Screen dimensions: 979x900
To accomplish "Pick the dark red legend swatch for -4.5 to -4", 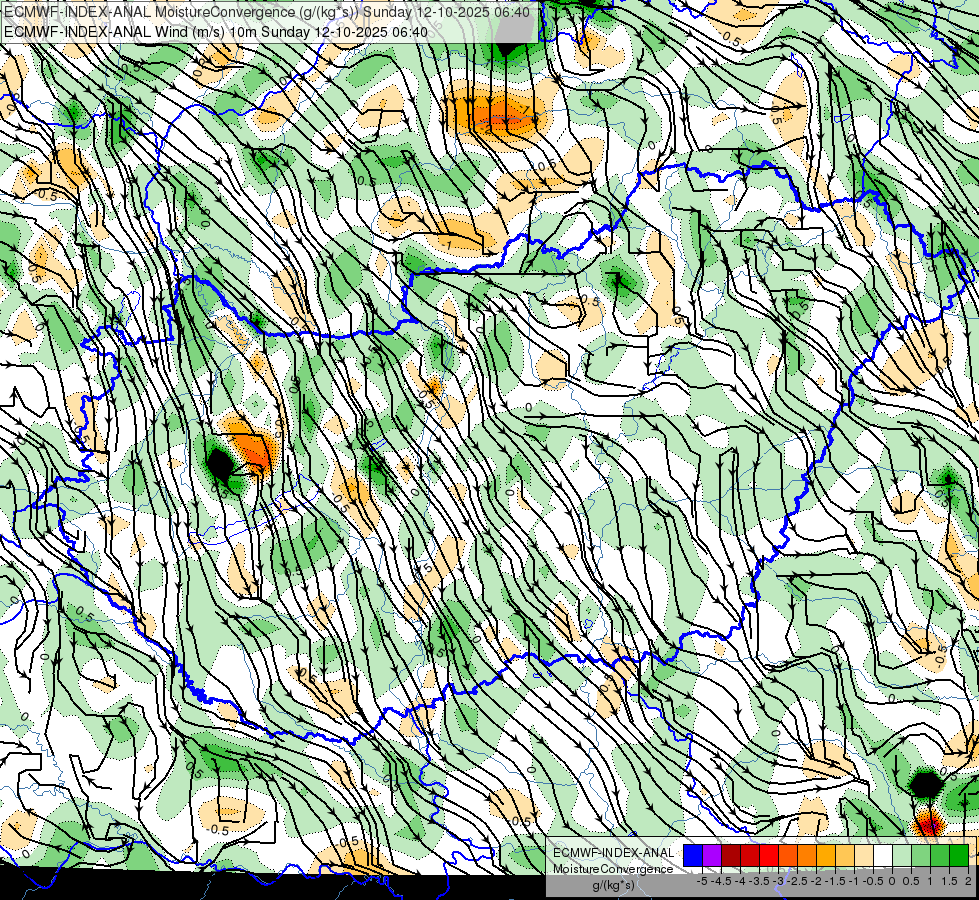I will pos(731,856).
